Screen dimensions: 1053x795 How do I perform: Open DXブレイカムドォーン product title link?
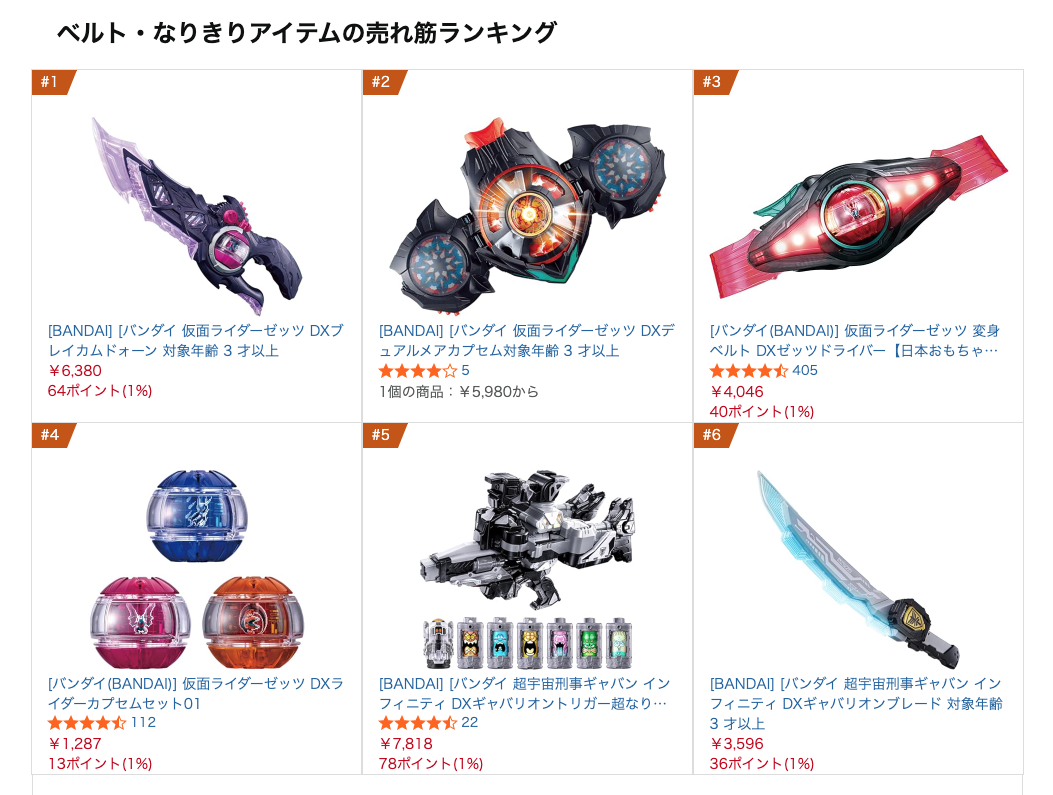[x=195, y=340]
